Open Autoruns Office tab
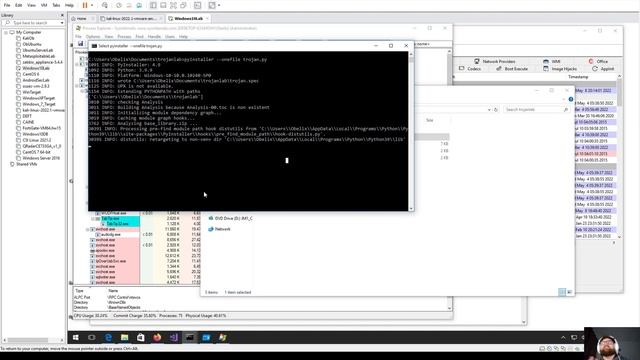Viewport: 640px width, 360px height. 598,61
